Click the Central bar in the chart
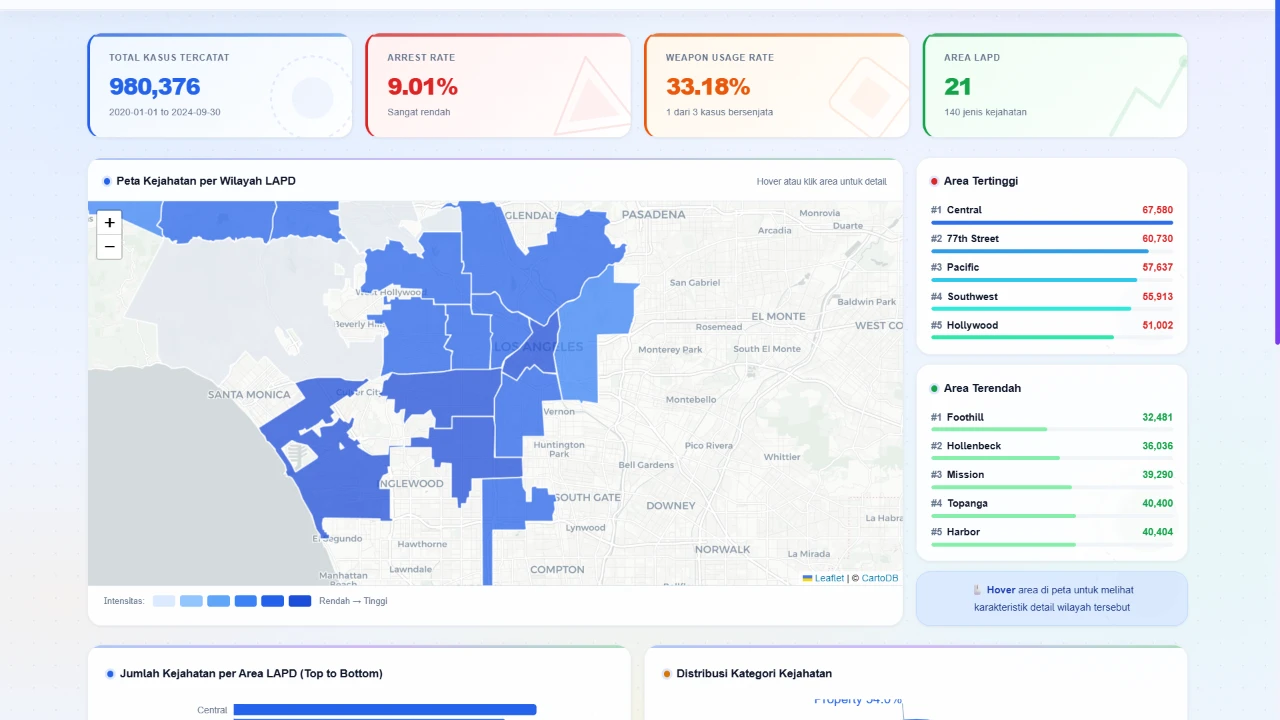The image size is (1280, 720). pyautogui.click(x=385, y=710)
